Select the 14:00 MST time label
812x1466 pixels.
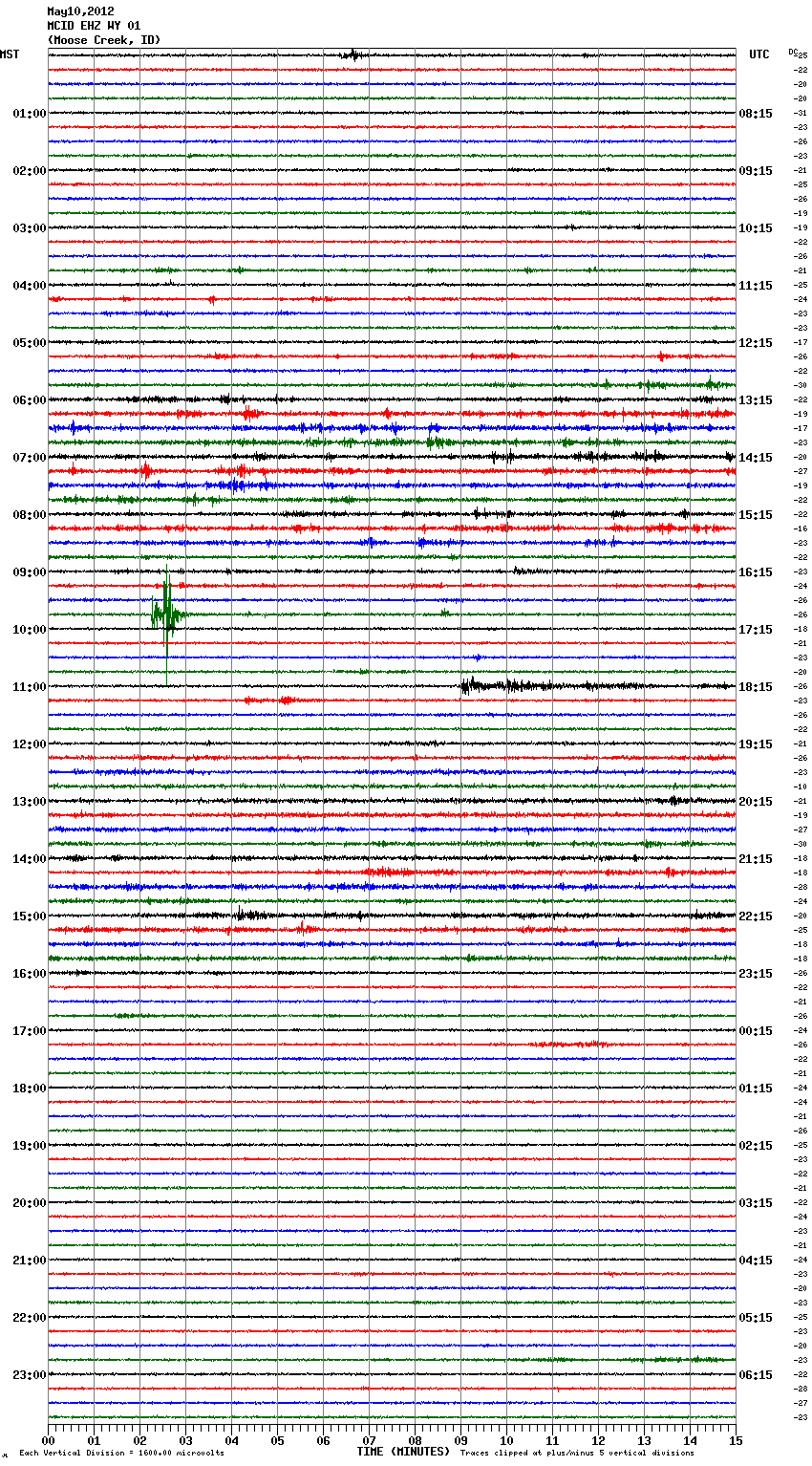30,859
